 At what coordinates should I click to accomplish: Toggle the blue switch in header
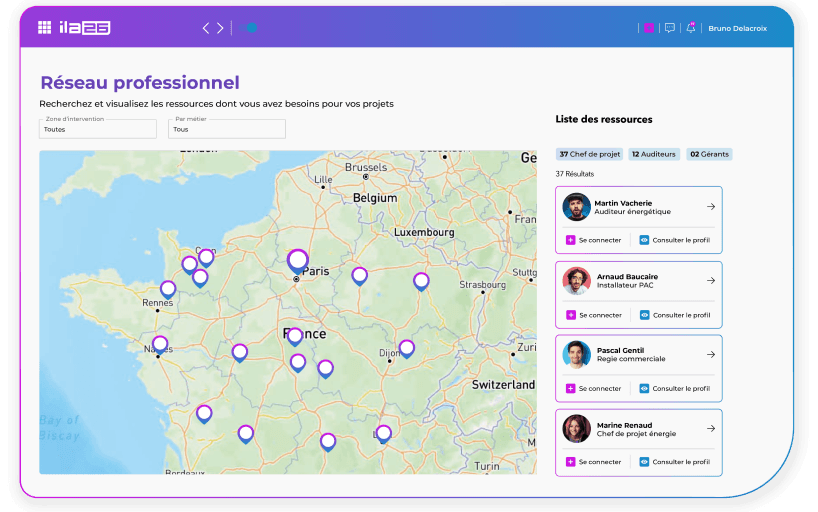[x=249, y=28]
